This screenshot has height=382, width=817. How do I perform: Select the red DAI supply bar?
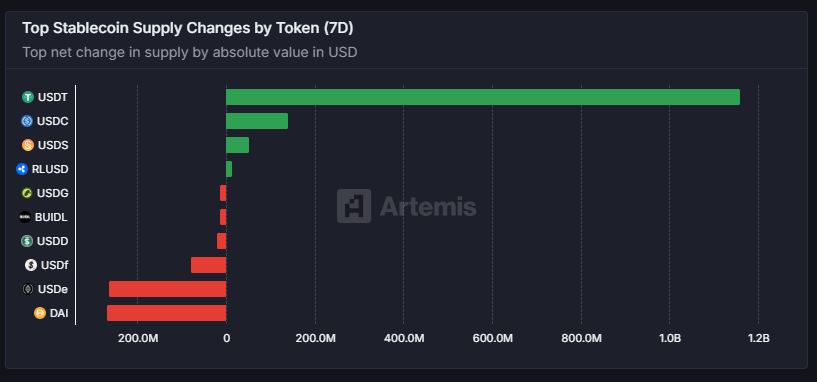(x=167, y=313)
